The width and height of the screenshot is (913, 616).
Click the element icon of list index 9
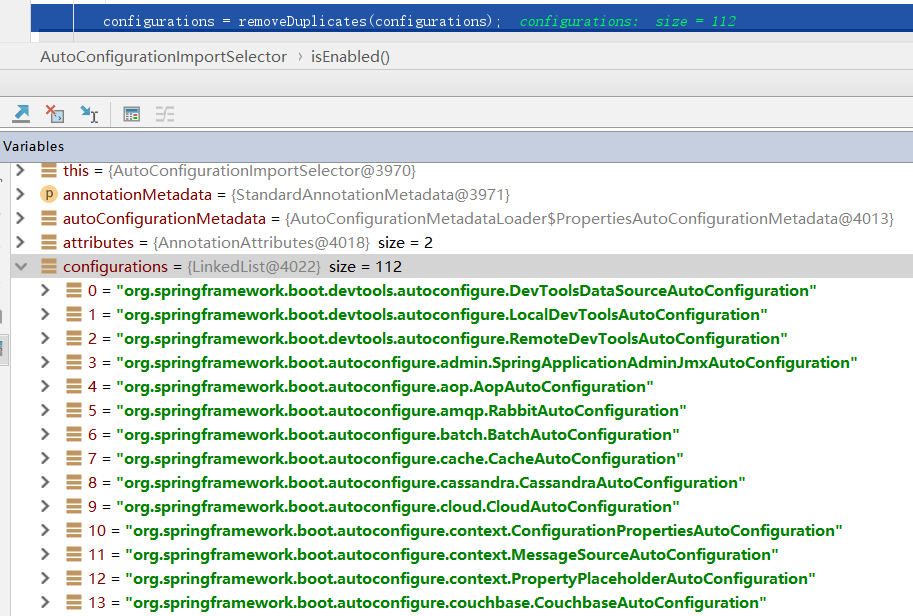[74, 506]
